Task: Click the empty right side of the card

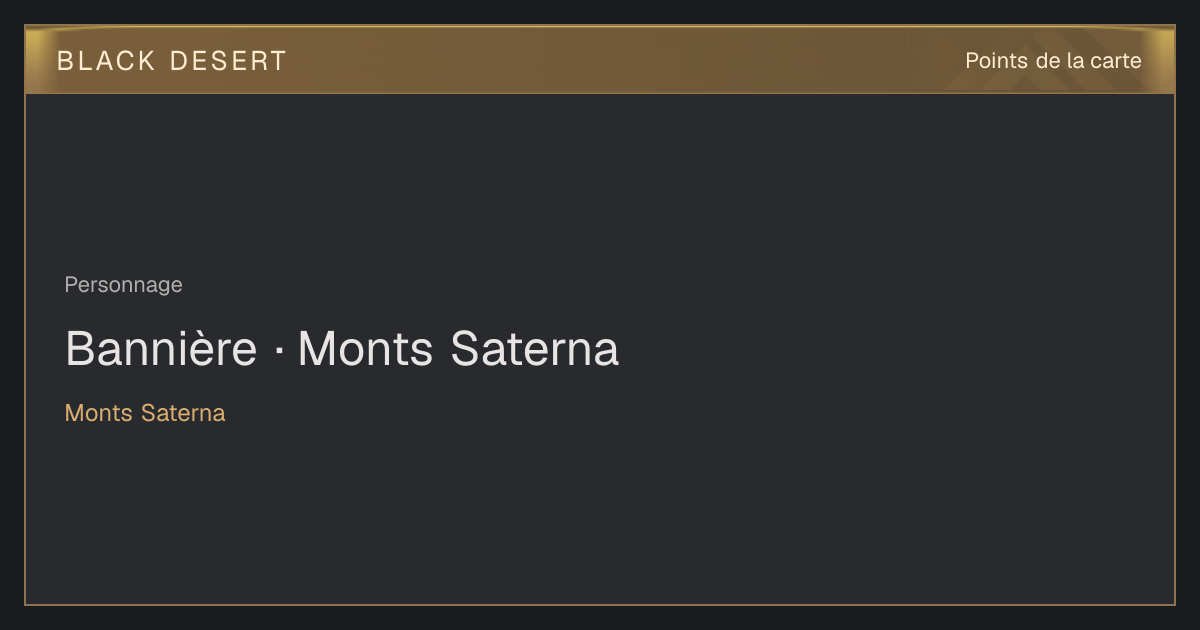Action: click(900, 350)
